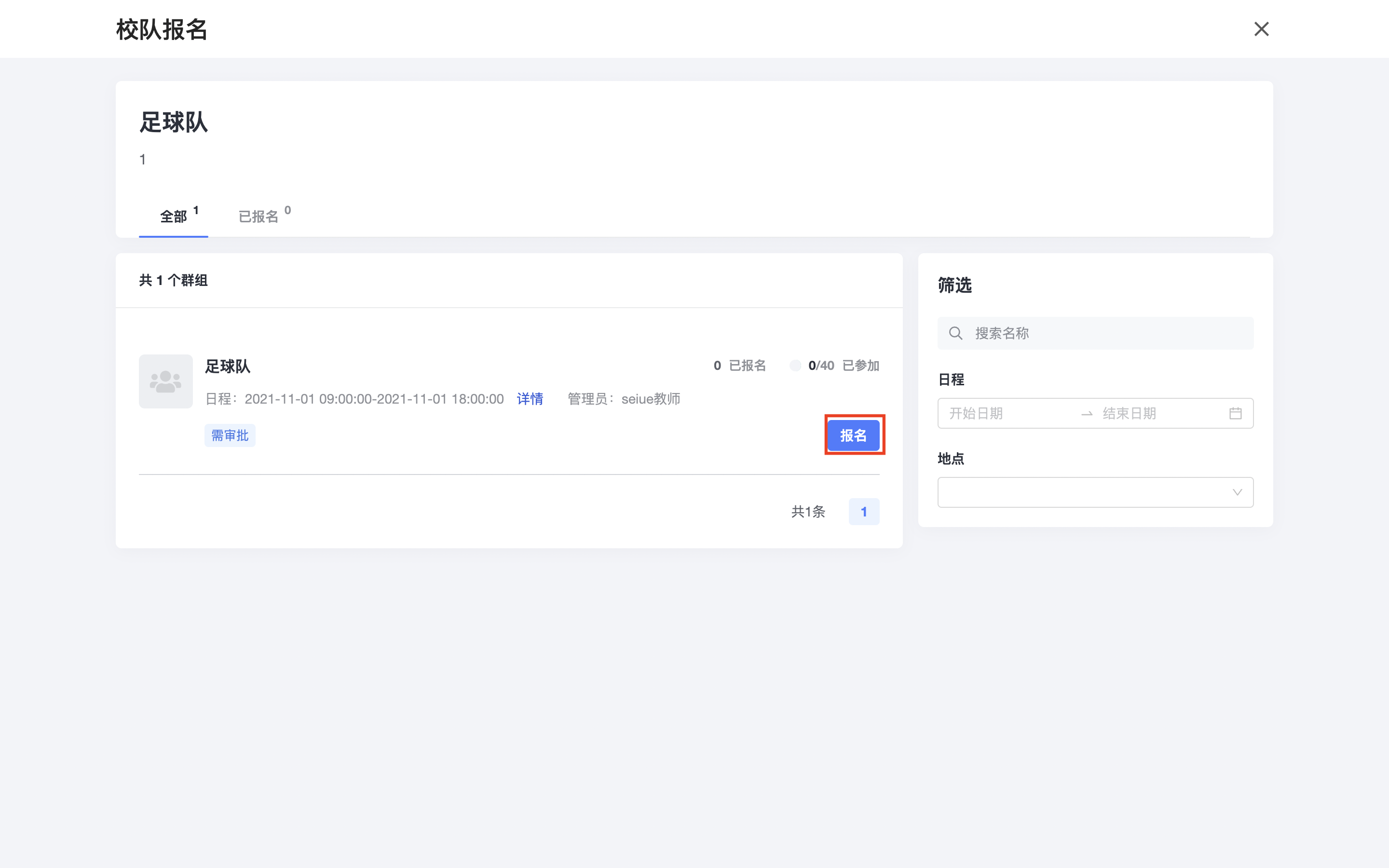This screenshot has width=1389, height=868.
Task: Click the 需审批 tag
Action: tap(230, 435)
